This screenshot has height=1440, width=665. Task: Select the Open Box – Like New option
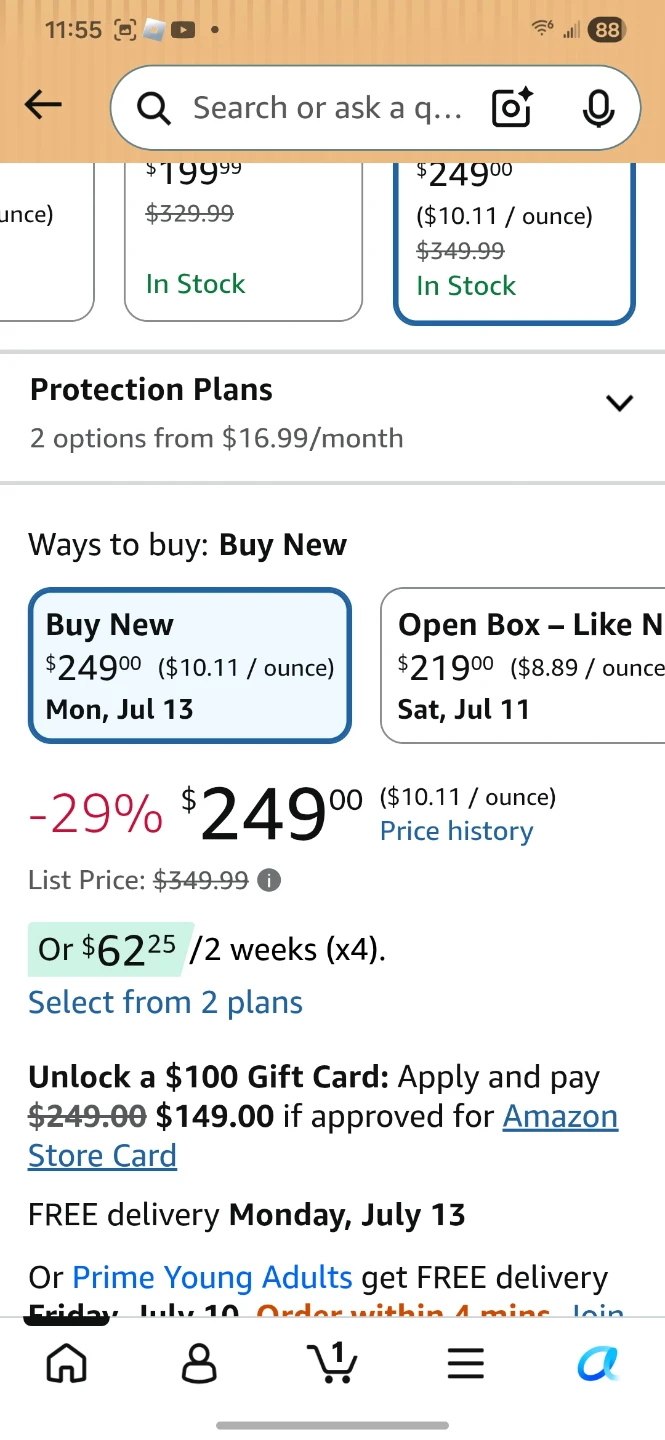pos(523,666)
